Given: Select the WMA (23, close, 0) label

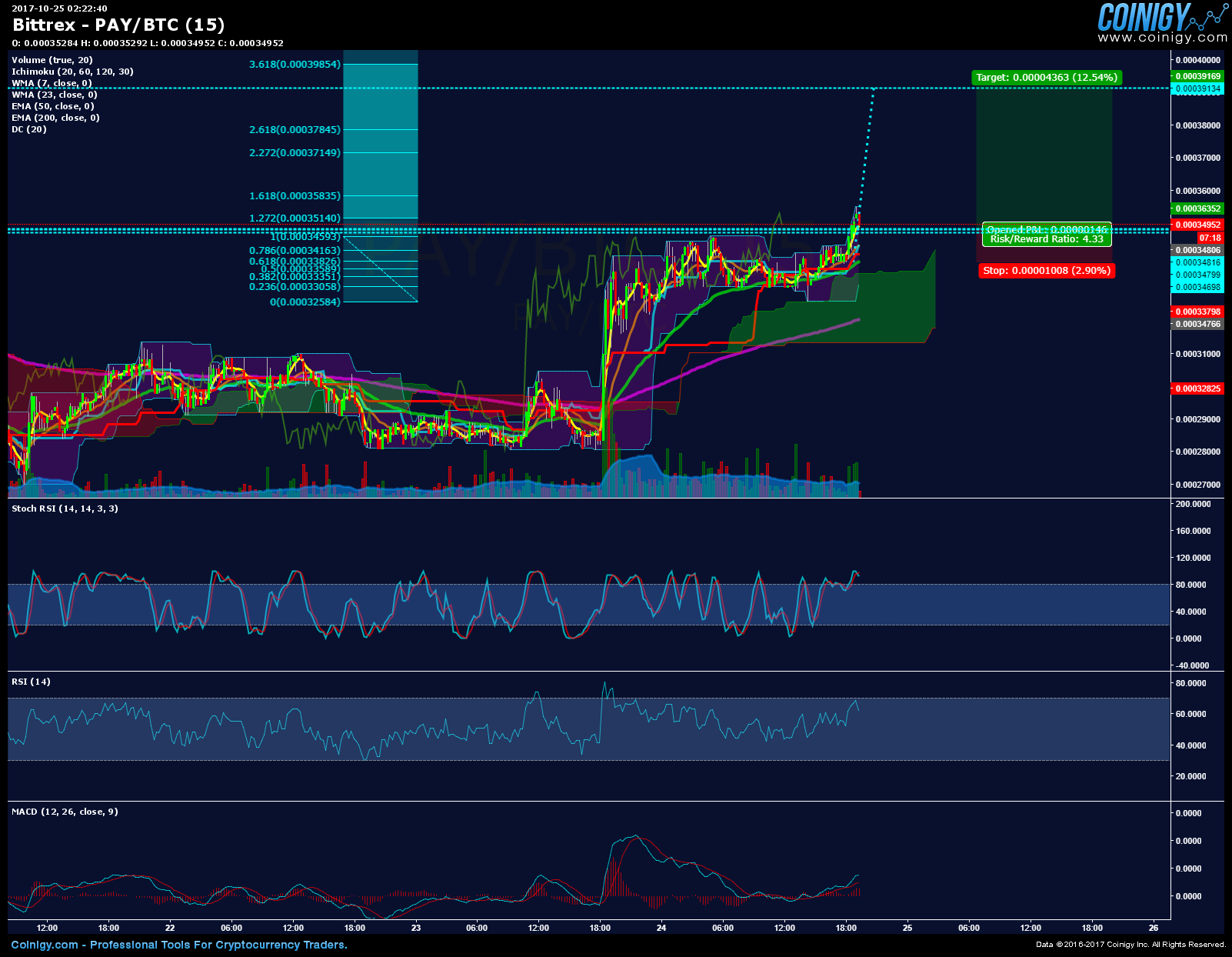Looking at the screenshot, I should [x=55, y=95].
